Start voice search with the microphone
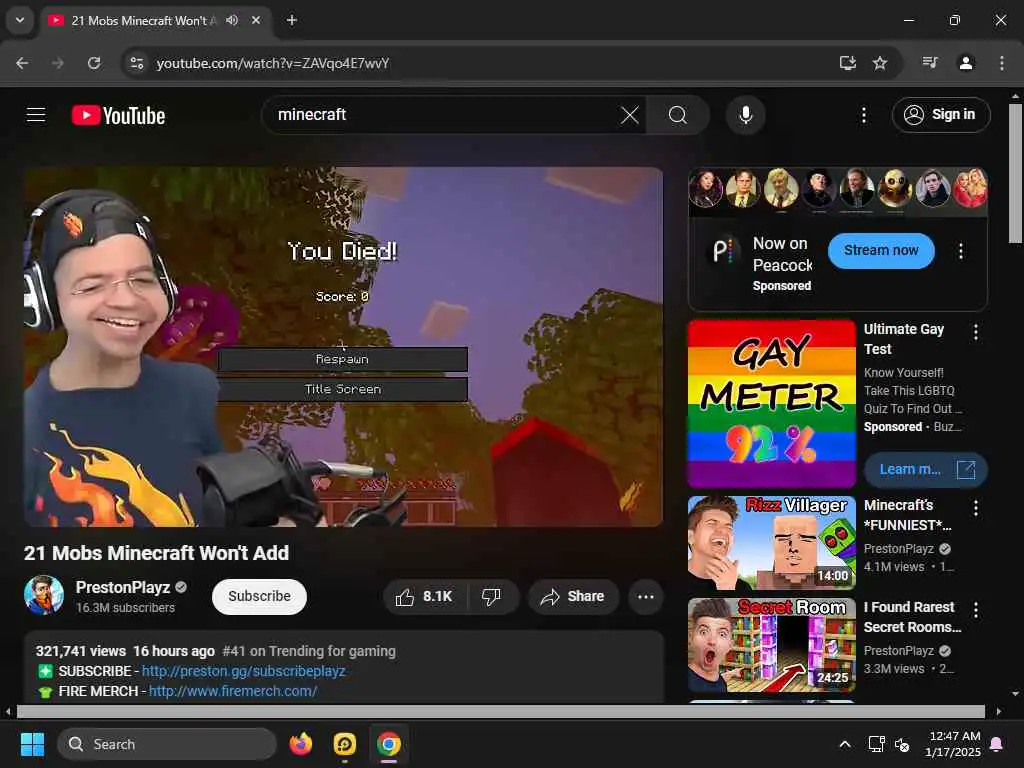Viewport: 1024px width, 768px height. [x=745, y=116]
